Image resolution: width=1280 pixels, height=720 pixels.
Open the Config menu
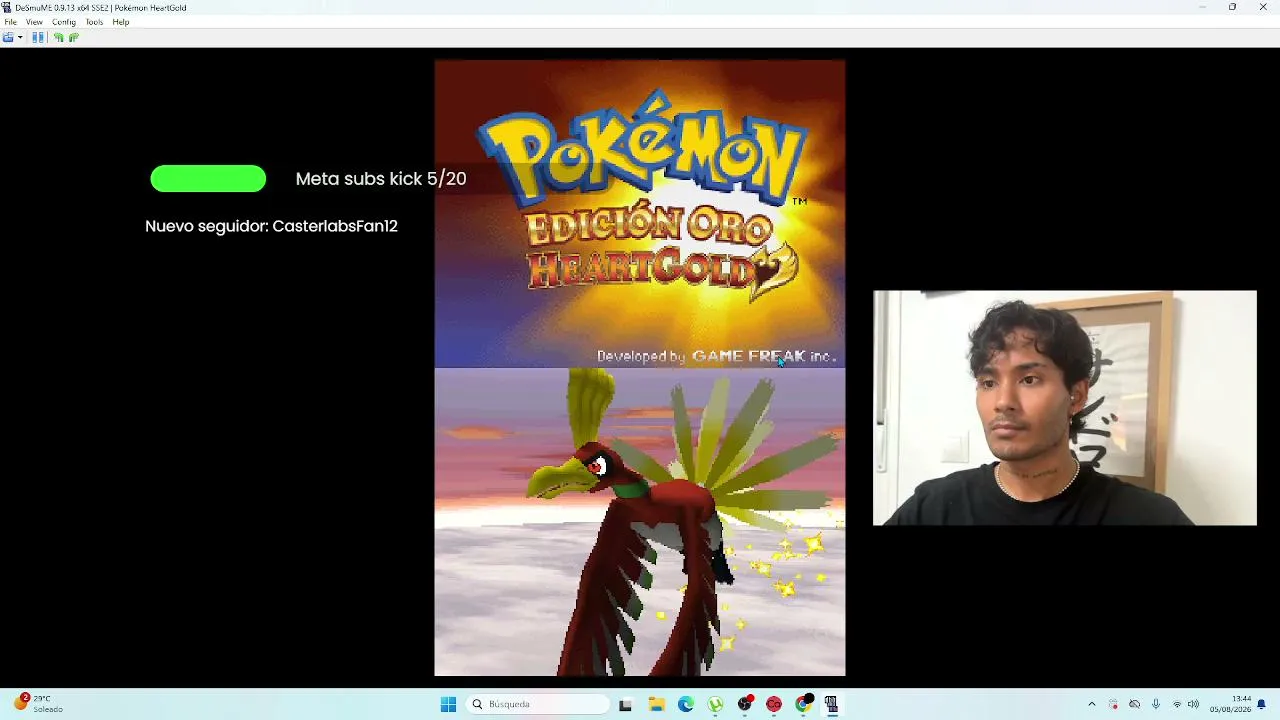[x=64, y=22]
